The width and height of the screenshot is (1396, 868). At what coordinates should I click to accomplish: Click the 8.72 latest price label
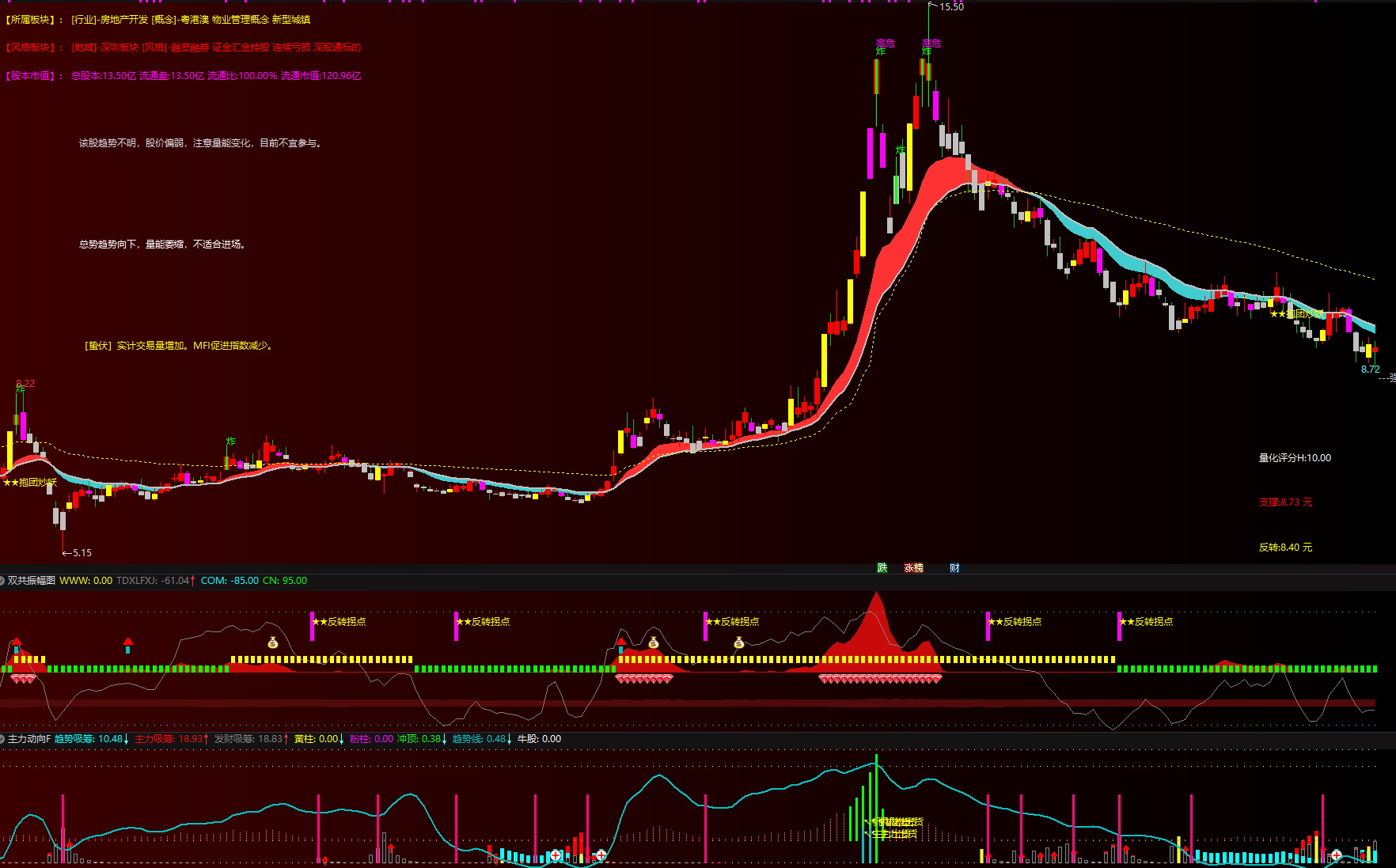click(x=1370, y=370)
